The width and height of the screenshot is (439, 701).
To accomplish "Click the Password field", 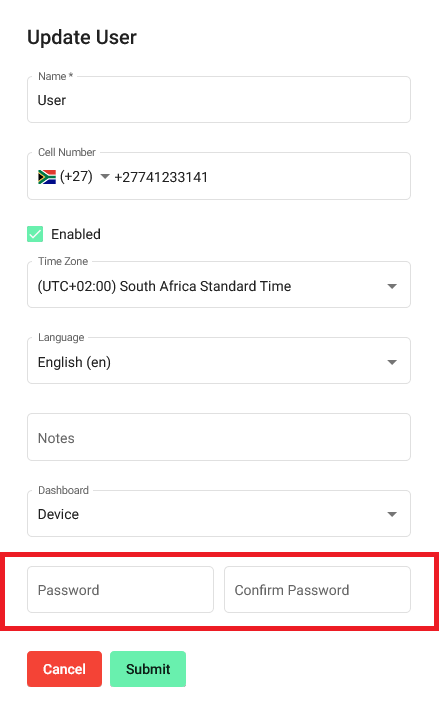I will [120, 590].
